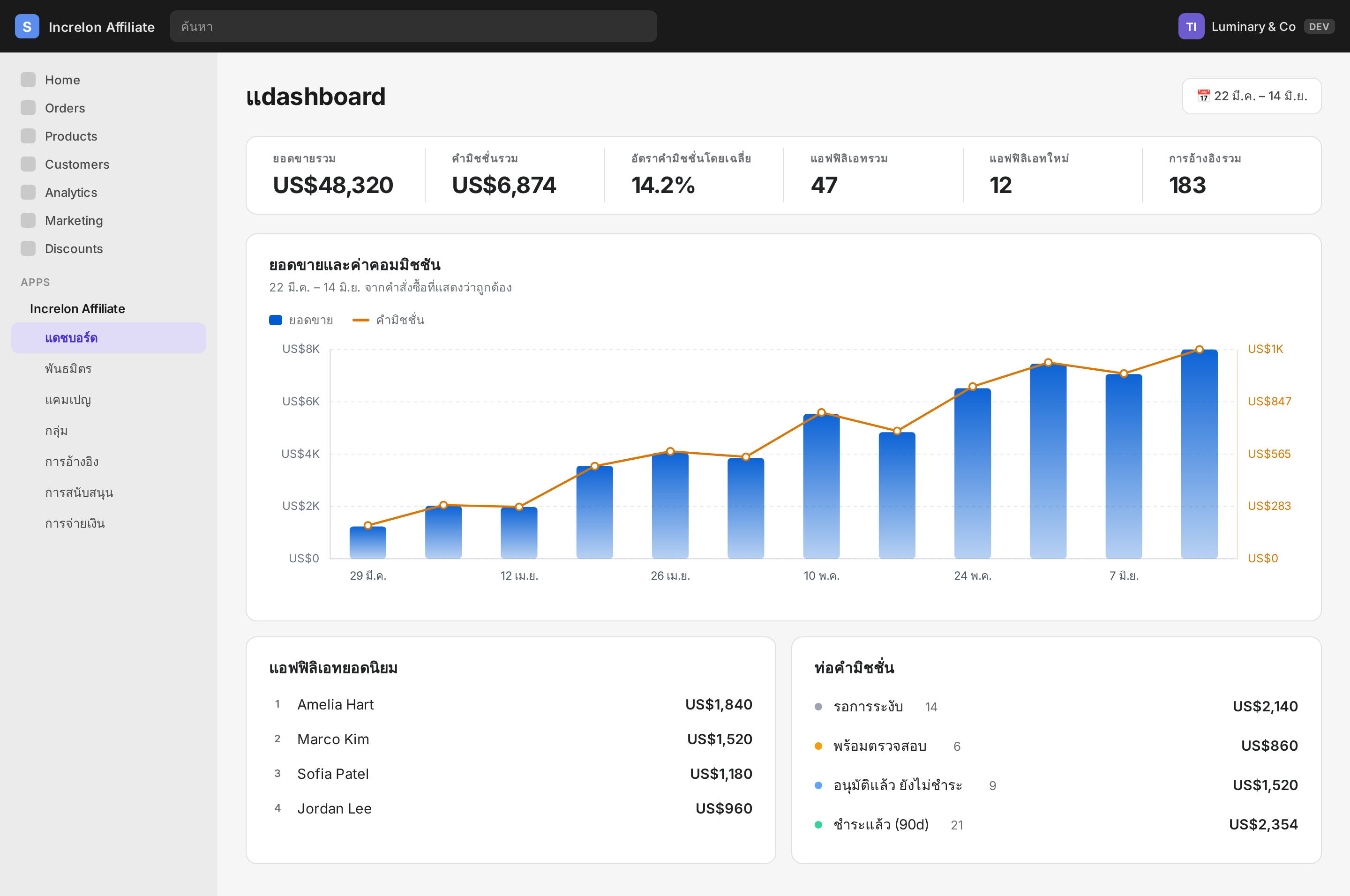Image resolution: width=1350 pixels, height=896 pixels.
Task: Focus the ค้นหา search field
Action: click(x=412, y=26)
